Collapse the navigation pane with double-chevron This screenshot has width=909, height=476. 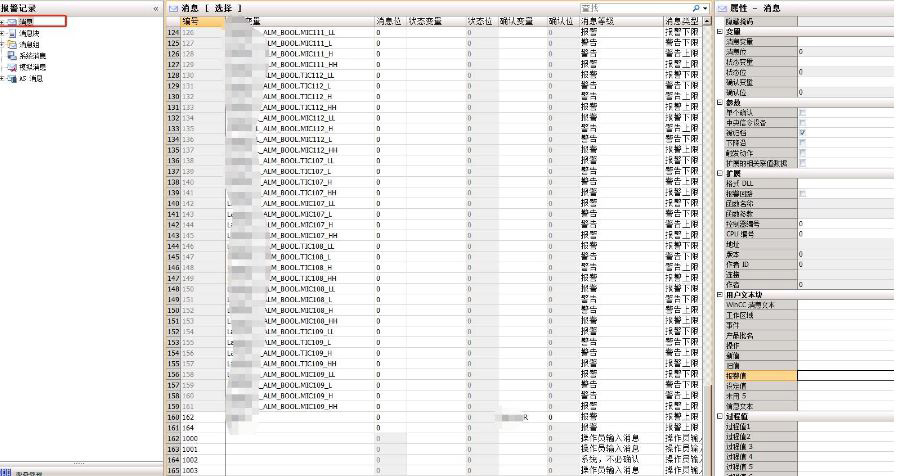(155, 8)
